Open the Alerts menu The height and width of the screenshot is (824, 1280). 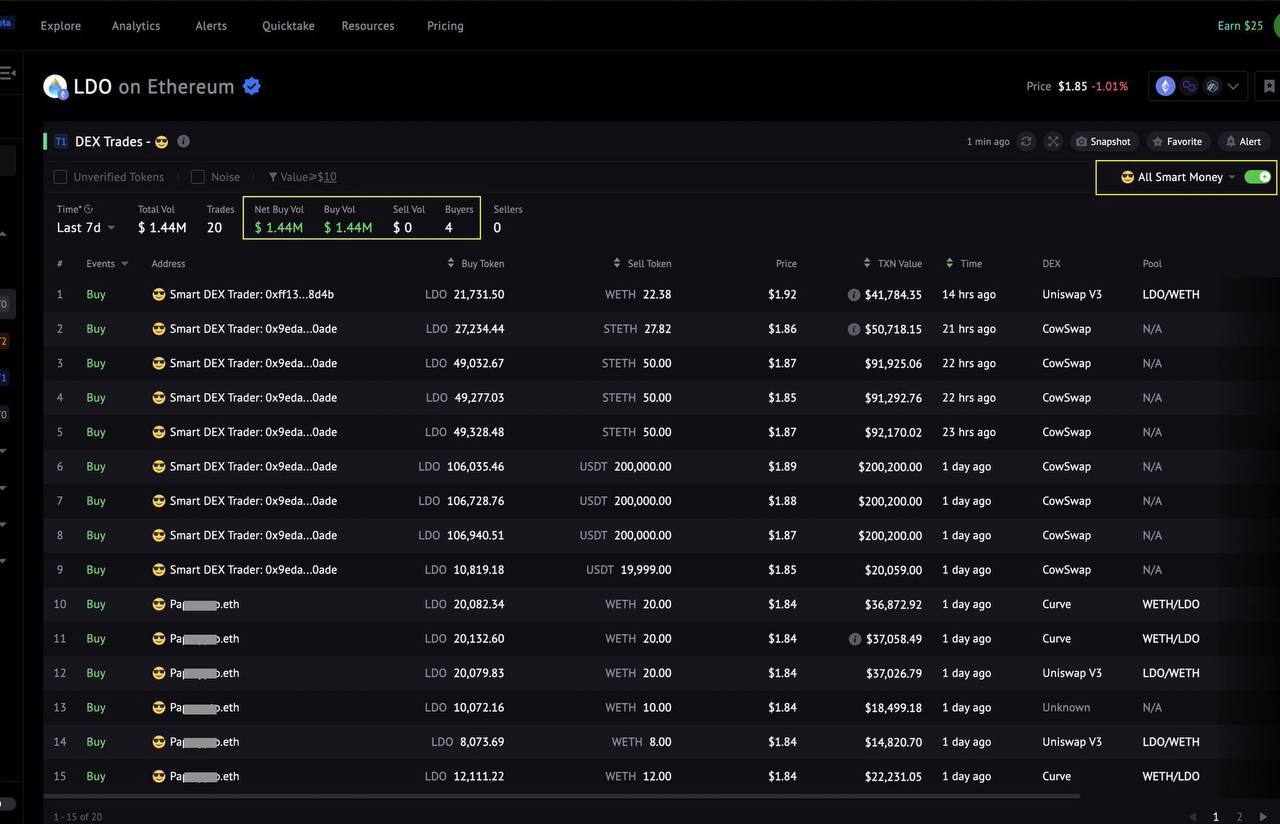point(211,26)
